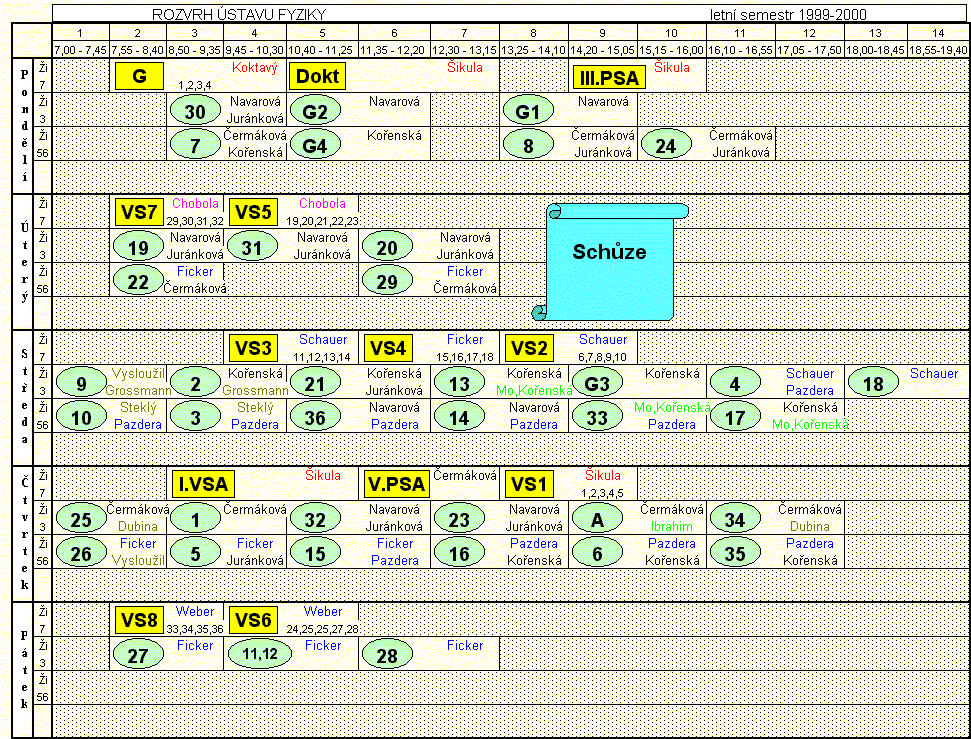Select the G3 oval on Wednesday
The image size is (971, 739).
pos(598,384)
